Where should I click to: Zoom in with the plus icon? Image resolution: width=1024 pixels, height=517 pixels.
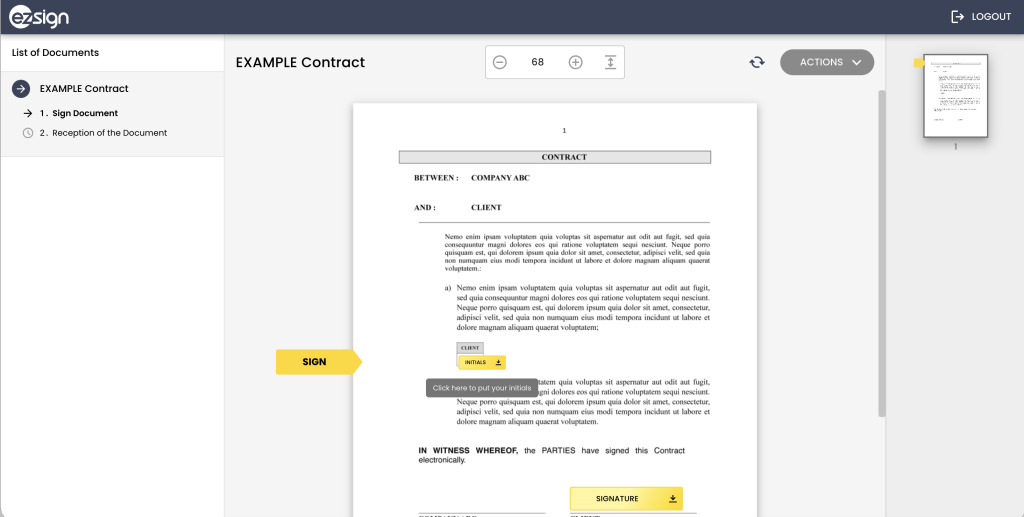[575, 62]
